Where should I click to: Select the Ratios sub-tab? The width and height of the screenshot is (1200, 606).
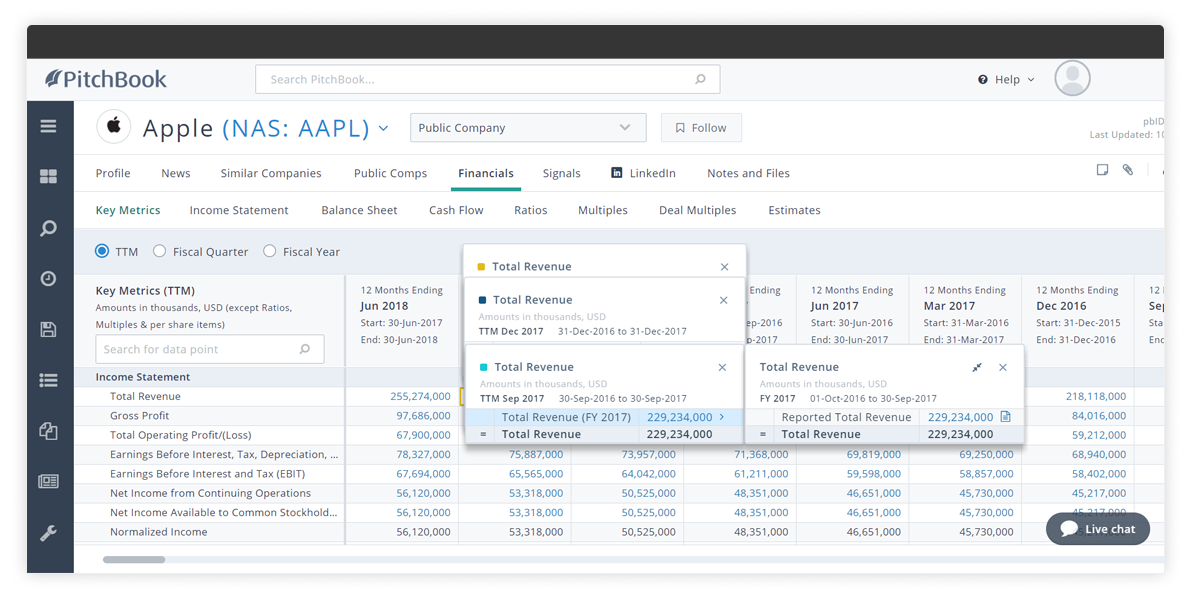tap(531, 210)
